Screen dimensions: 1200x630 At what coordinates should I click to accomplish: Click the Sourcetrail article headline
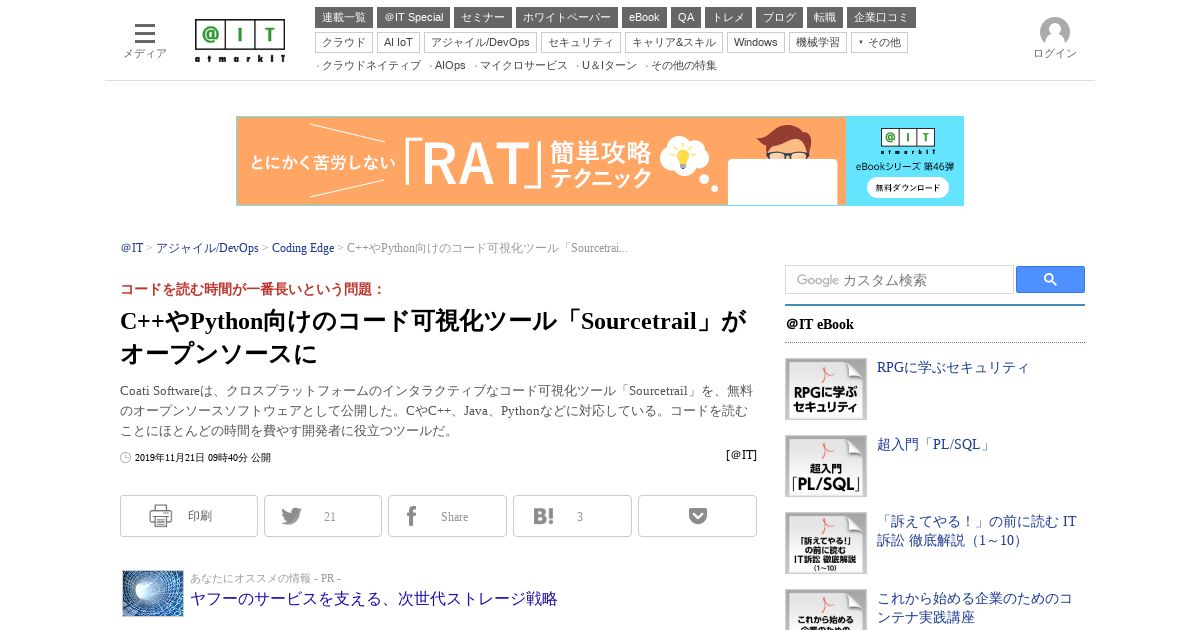[433, 337]
